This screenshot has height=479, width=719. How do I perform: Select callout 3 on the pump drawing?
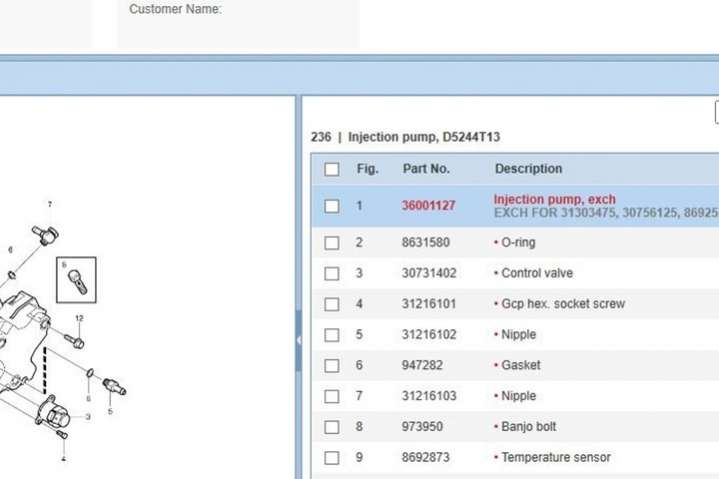pyautogui.click(x=87, y=416)
